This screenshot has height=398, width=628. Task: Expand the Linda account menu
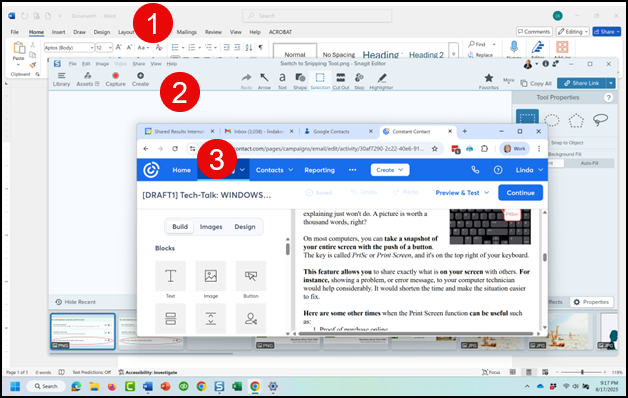click(529, 170)
